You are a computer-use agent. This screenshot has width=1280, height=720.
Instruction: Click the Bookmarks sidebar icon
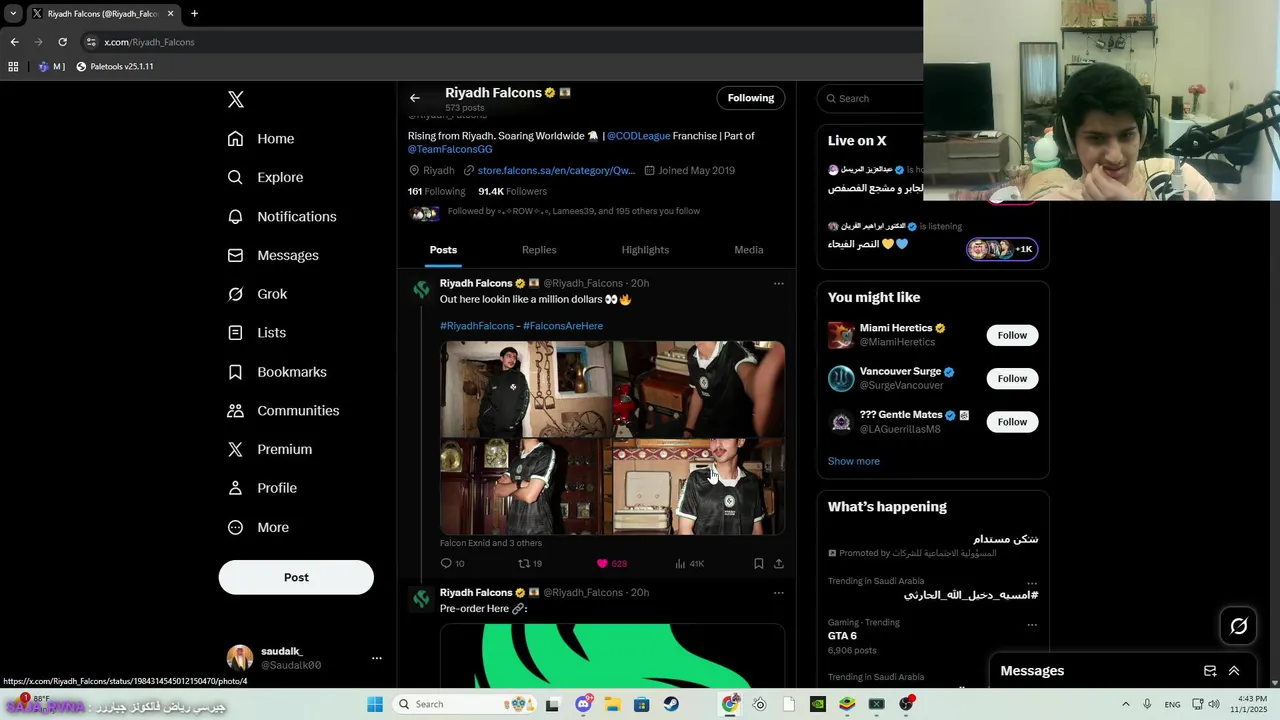coord(235,372)
